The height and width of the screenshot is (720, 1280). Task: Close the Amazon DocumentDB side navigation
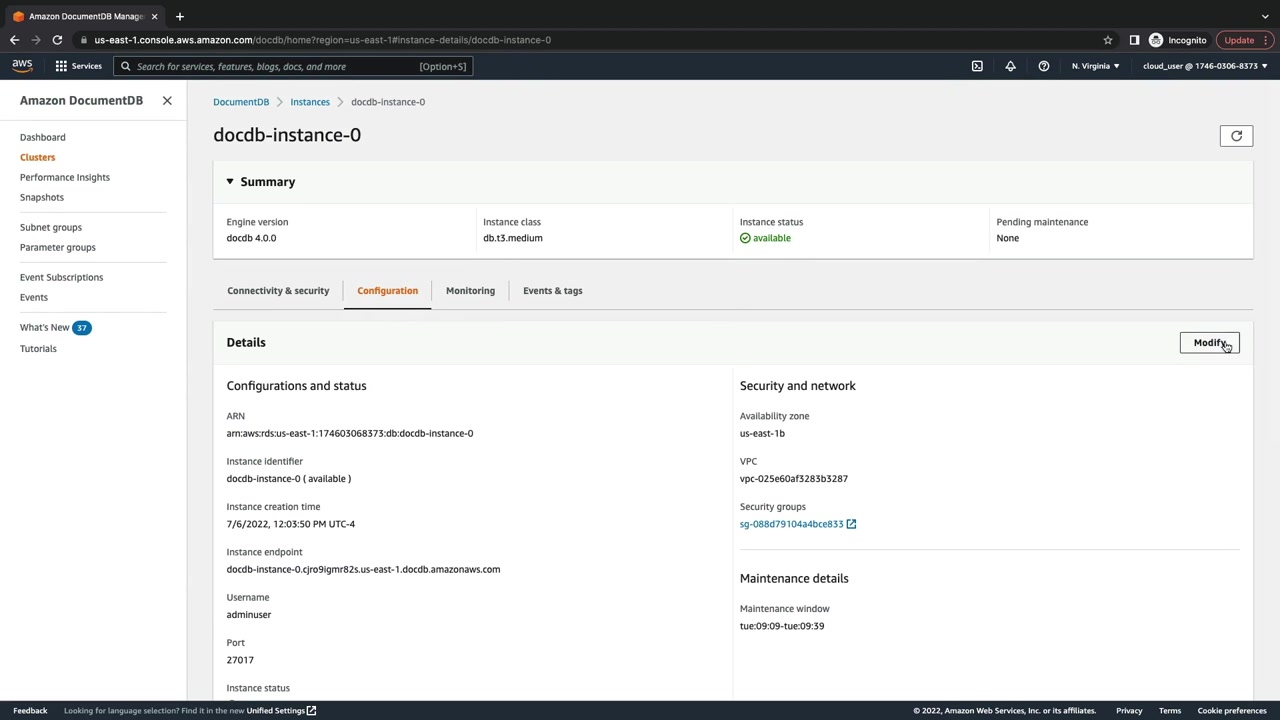tap(167, 101)
